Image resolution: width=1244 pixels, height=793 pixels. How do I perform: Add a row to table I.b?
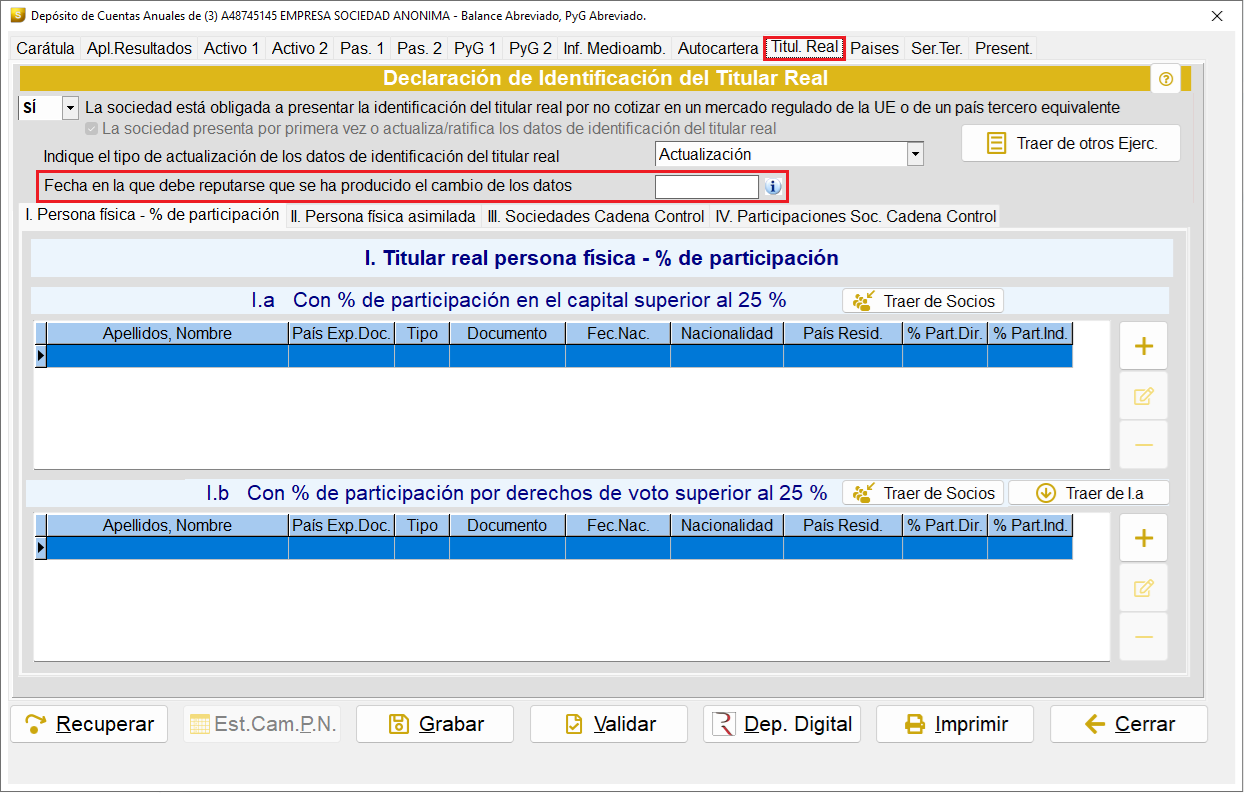pyautogui.click(x=1144, y=539)
